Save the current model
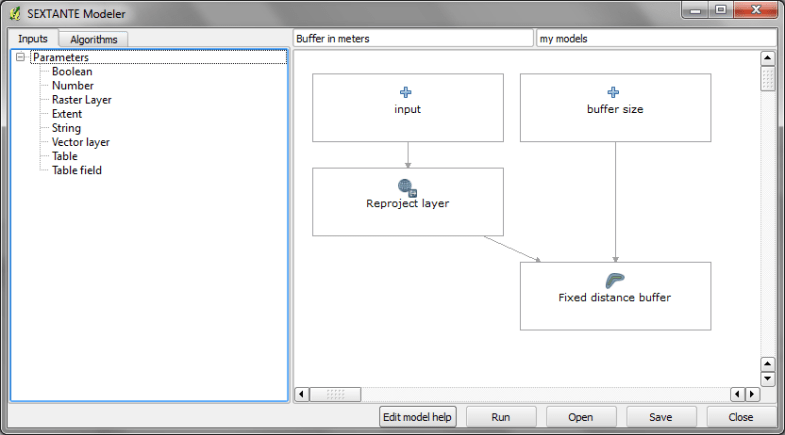 [661, 417]
